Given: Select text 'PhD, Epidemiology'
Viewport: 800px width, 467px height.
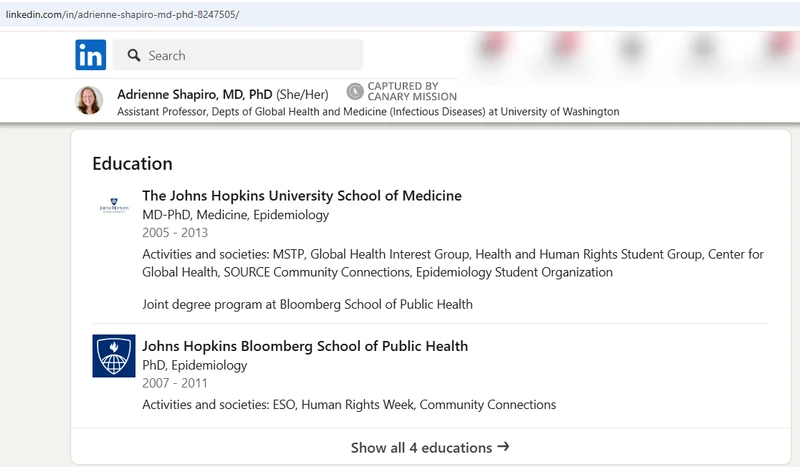Looking at the screenshot, I should tap(195, 365).
